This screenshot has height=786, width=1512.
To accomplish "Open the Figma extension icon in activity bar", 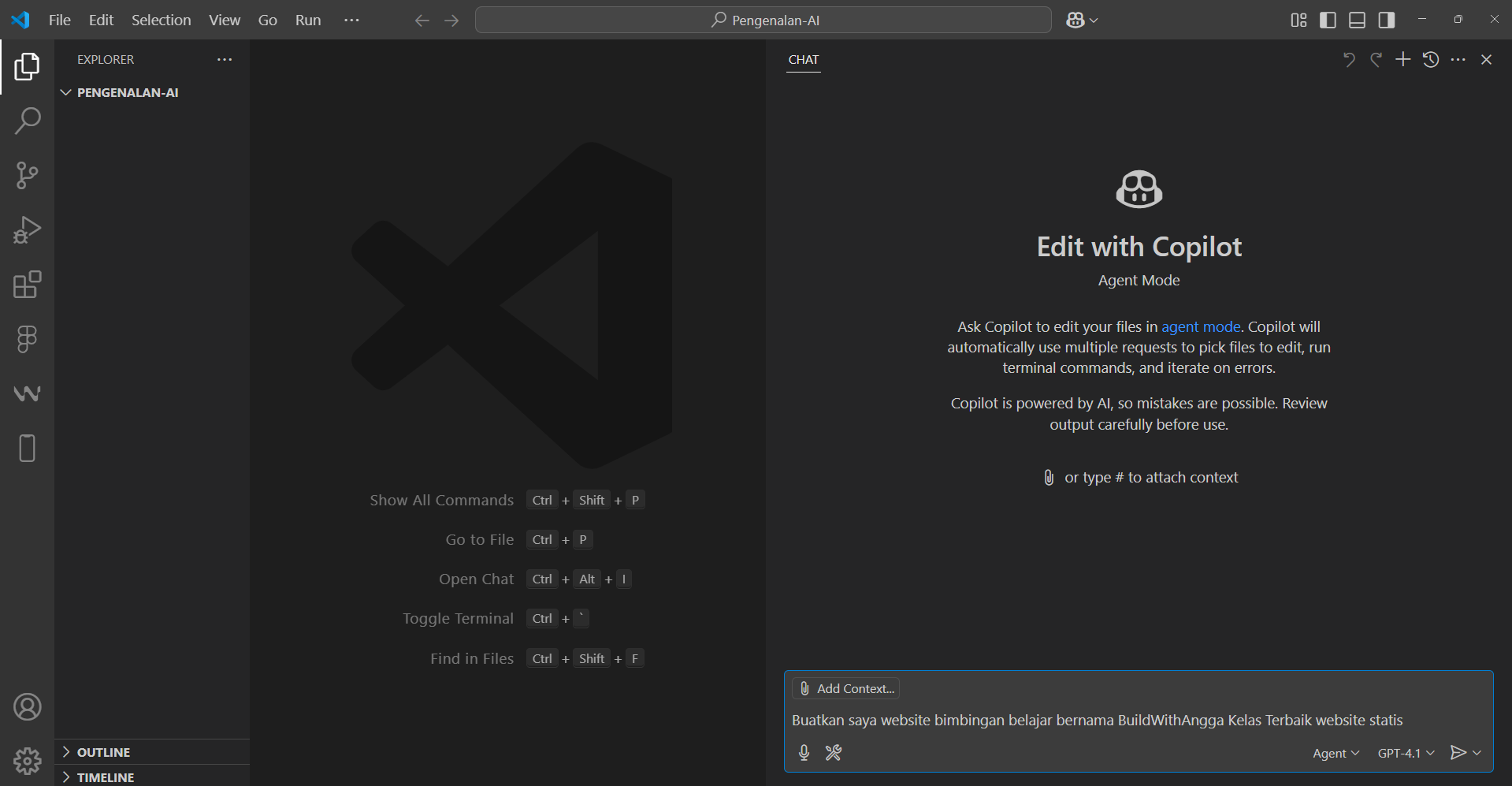I will point(27,339).
